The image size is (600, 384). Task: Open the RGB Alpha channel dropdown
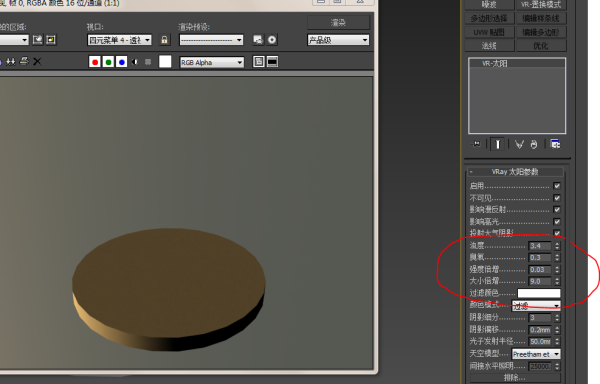(212, 62)
